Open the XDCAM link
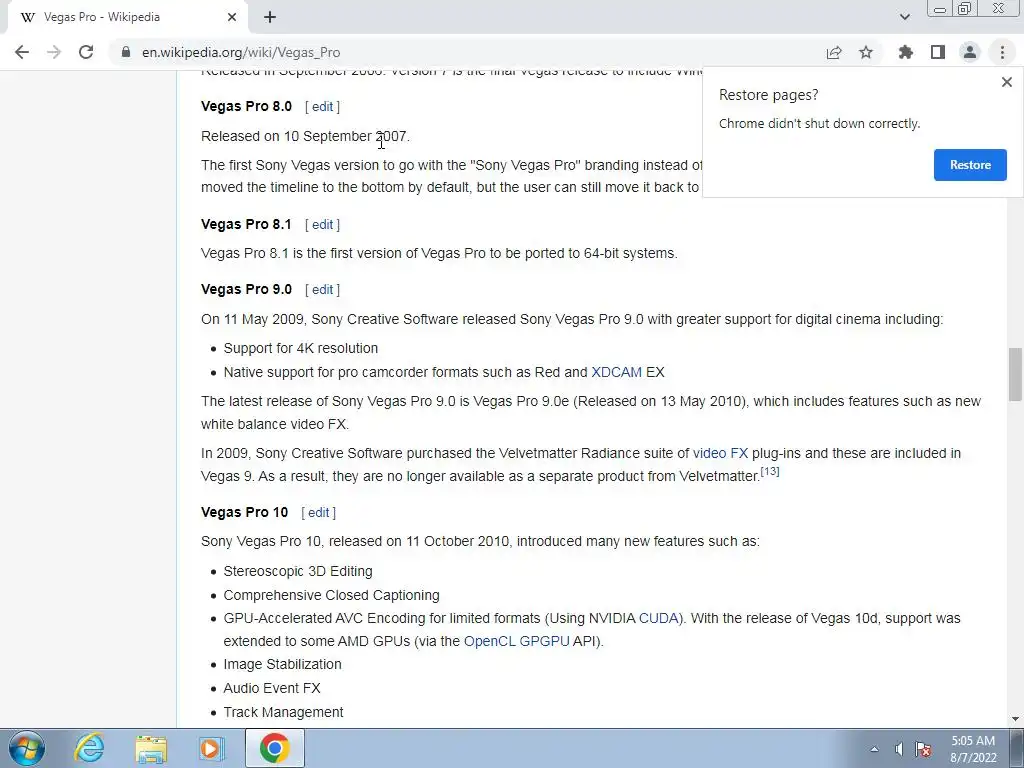 616,372
